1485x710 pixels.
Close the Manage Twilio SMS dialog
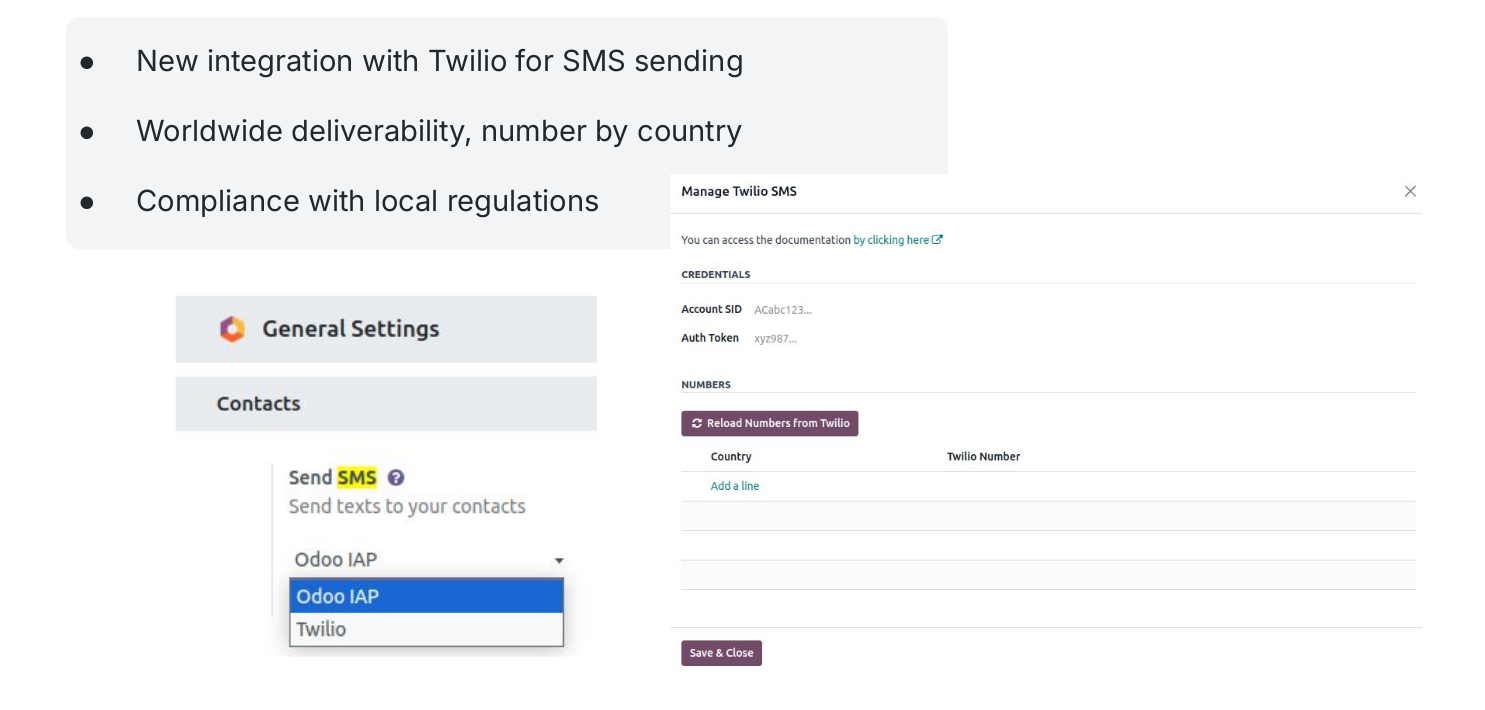(1410, 191)
